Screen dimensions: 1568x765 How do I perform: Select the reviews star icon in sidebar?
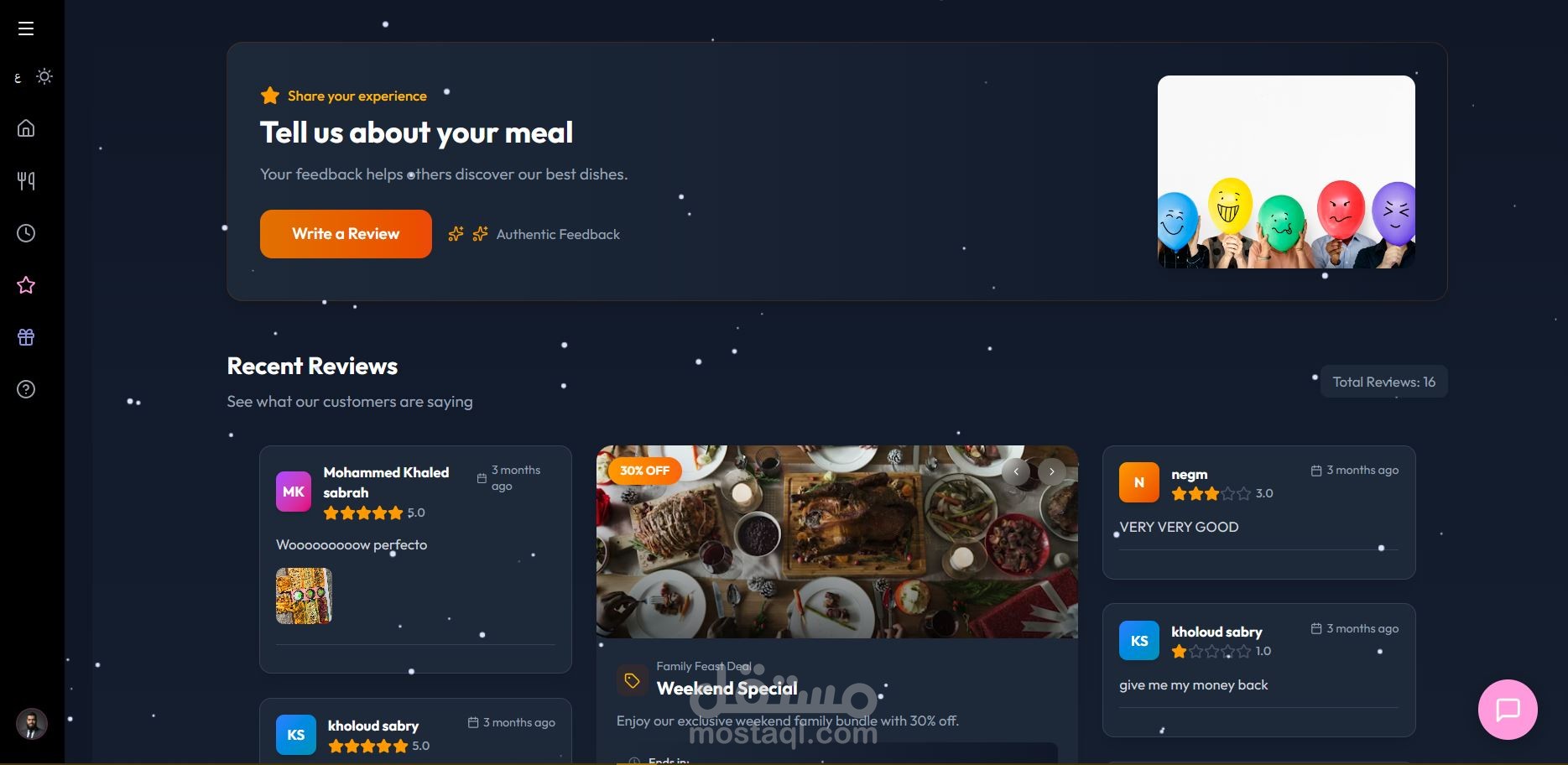[26, 285]
